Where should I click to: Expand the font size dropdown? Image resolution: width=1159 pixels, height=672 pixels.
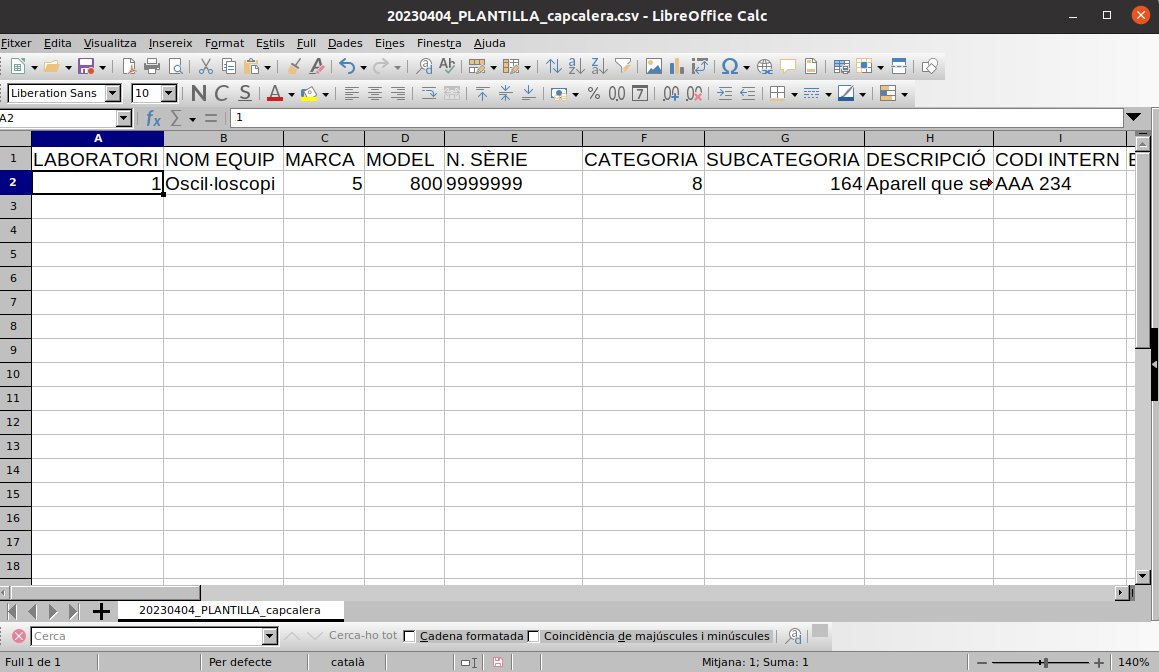click(168, 94)
